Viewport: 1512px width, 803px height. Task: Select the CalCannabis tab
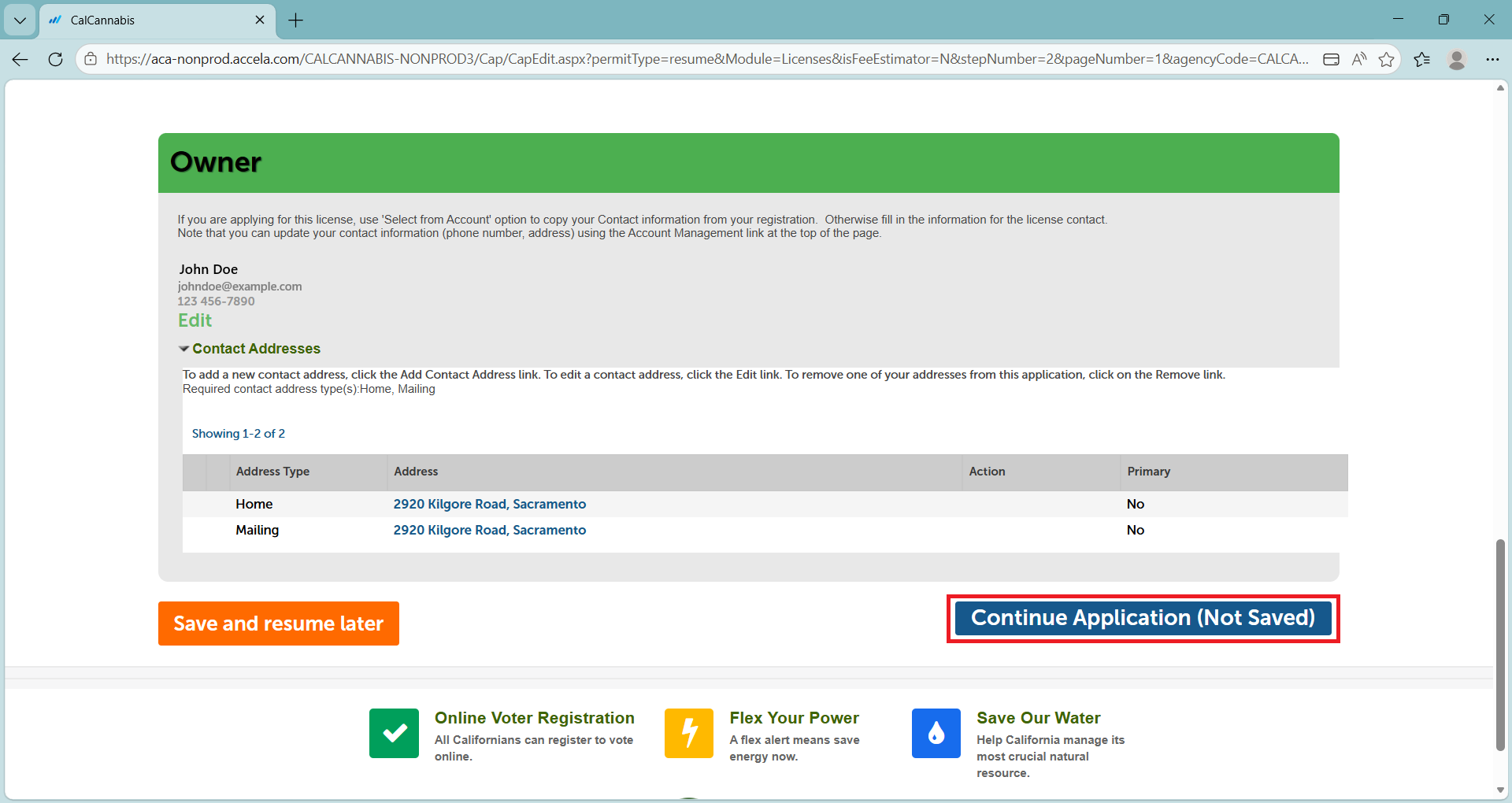[x=157, y=20]
